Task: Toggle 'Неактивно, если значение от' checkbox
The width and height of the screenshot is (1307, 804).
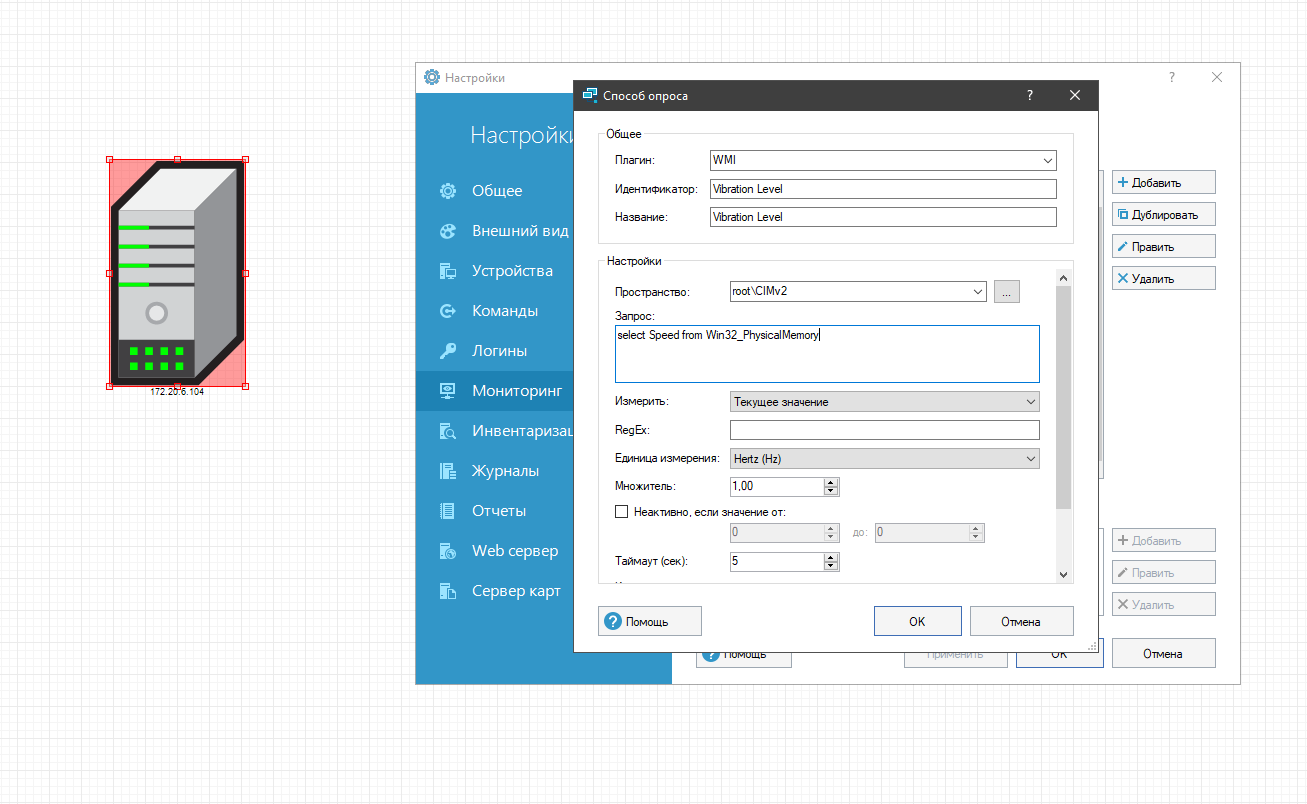Action: click(x=621, y=512)
